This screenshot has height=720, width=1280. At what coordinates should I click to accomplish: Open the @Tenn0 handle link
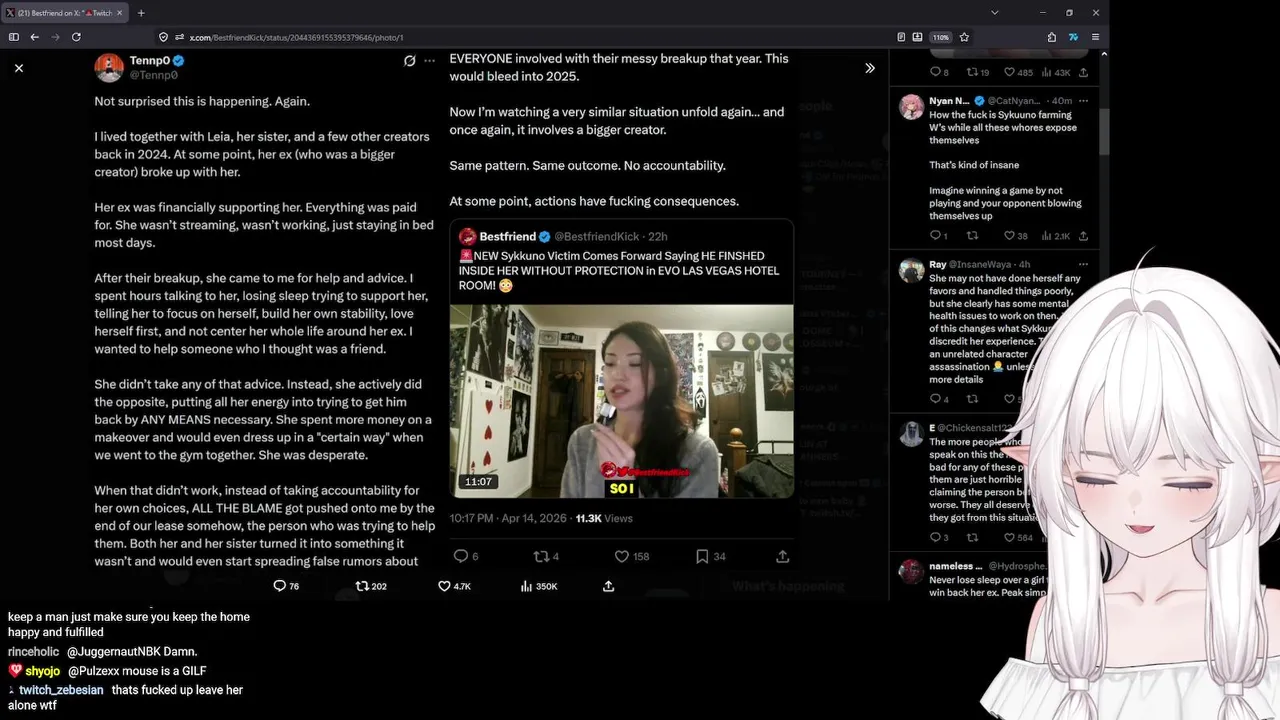pyautogui.click(x=154, y=75)
